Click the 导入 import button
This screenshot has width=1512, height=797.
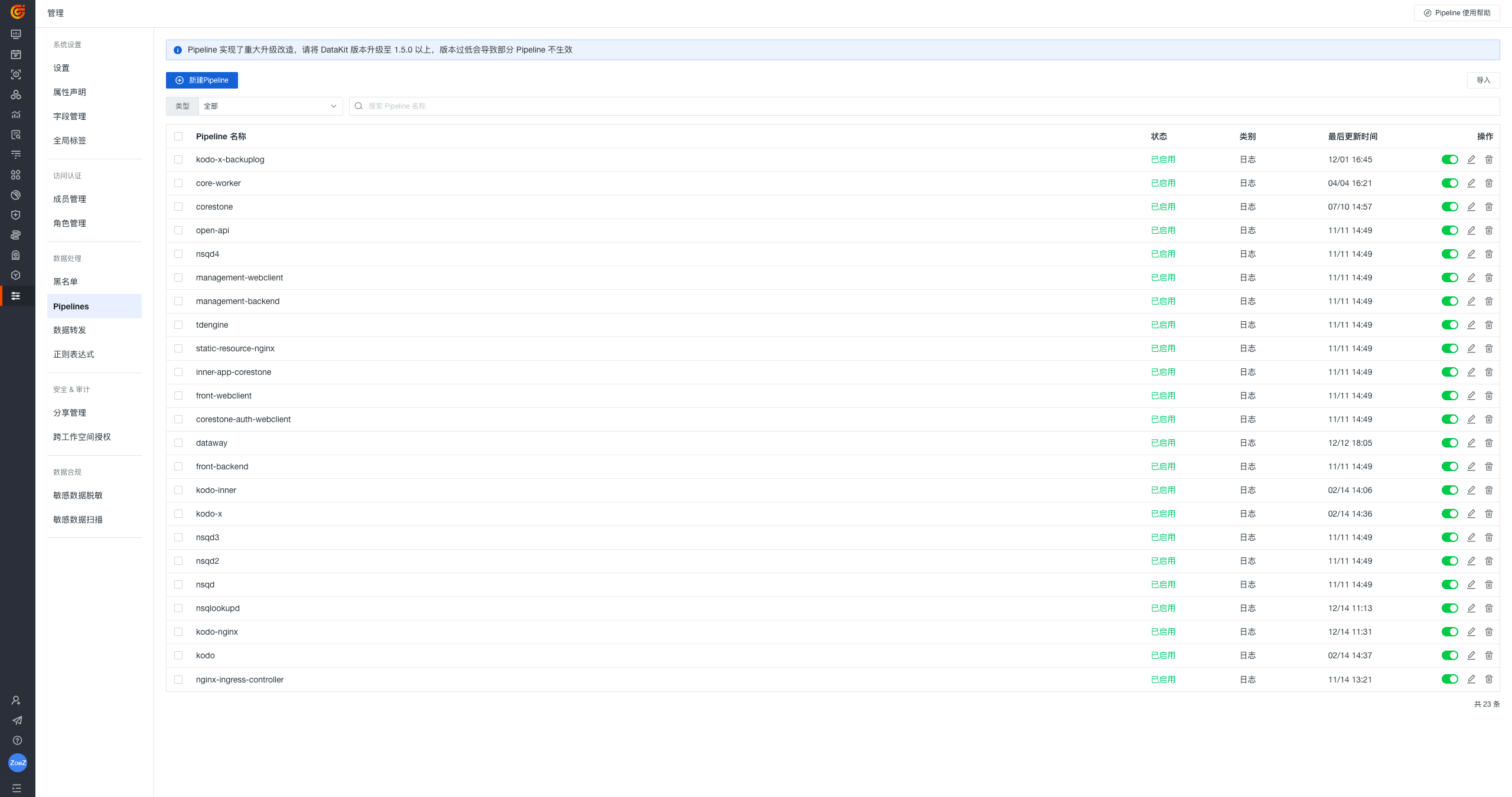[1483, 80]
